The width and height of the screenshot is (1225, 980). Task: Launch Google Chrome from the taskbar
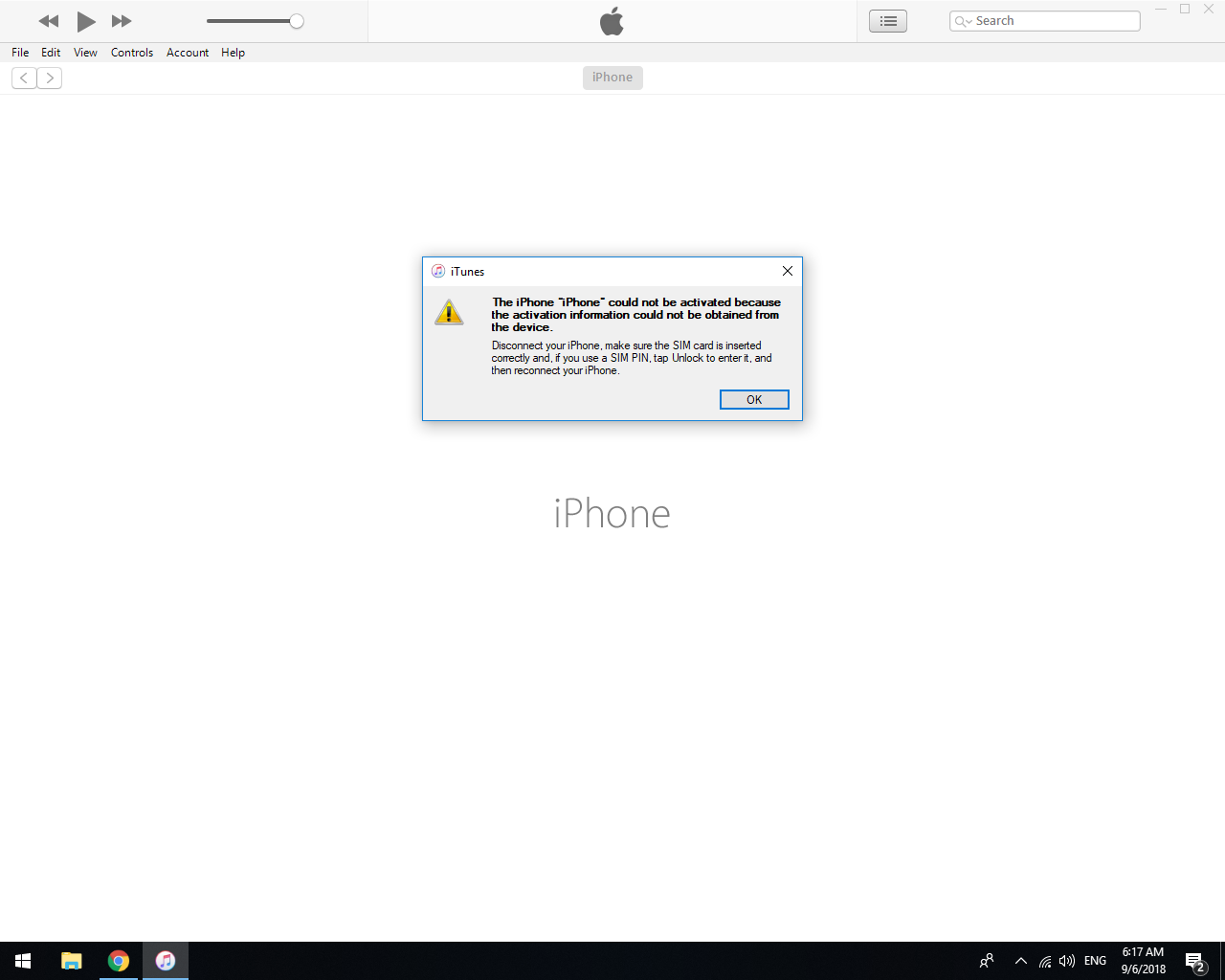[119, 961]
